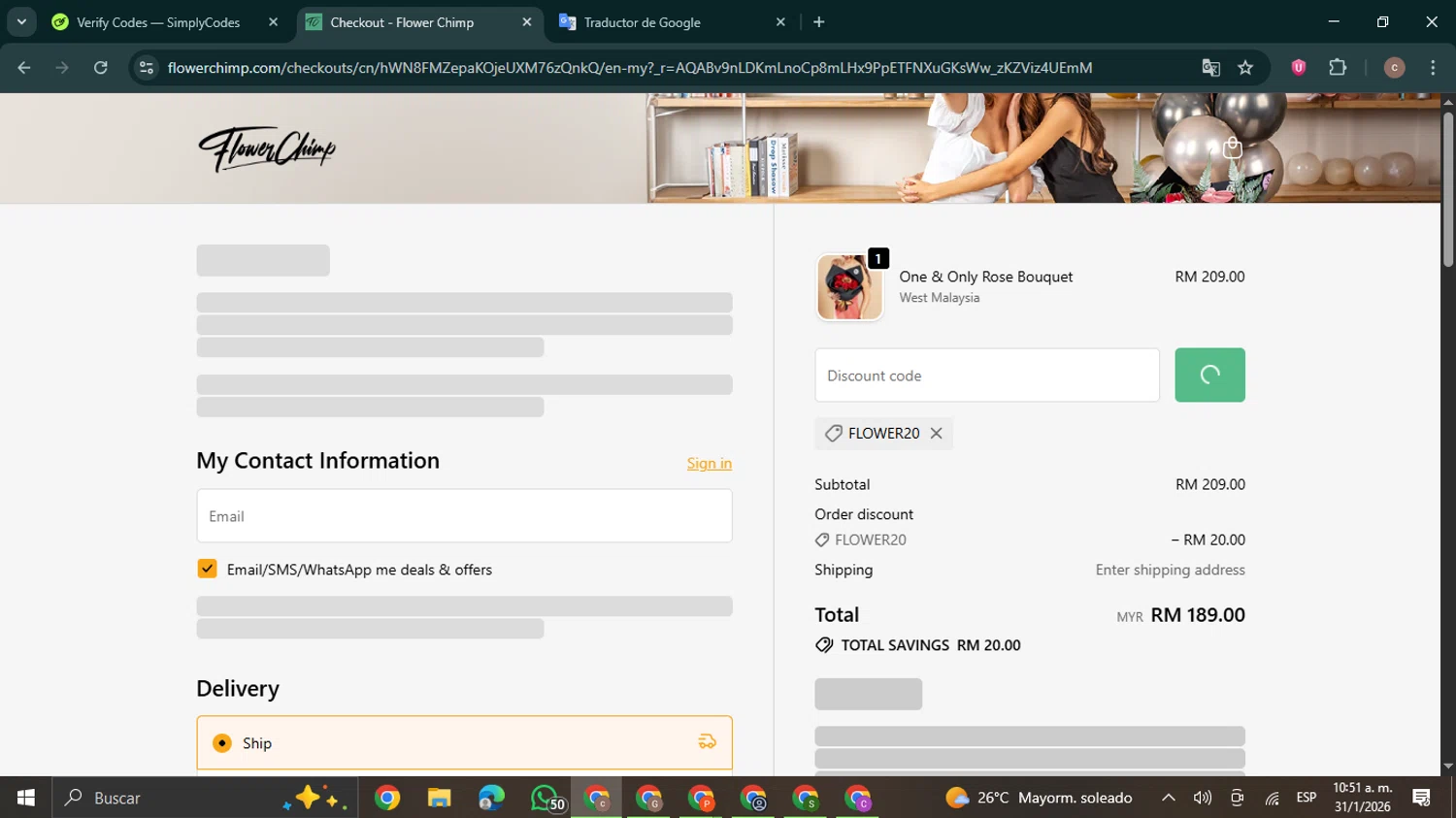Click the FLOWER20 applied tag icon
Viewport: 1456px width, 818px height.
coord(833,434)
